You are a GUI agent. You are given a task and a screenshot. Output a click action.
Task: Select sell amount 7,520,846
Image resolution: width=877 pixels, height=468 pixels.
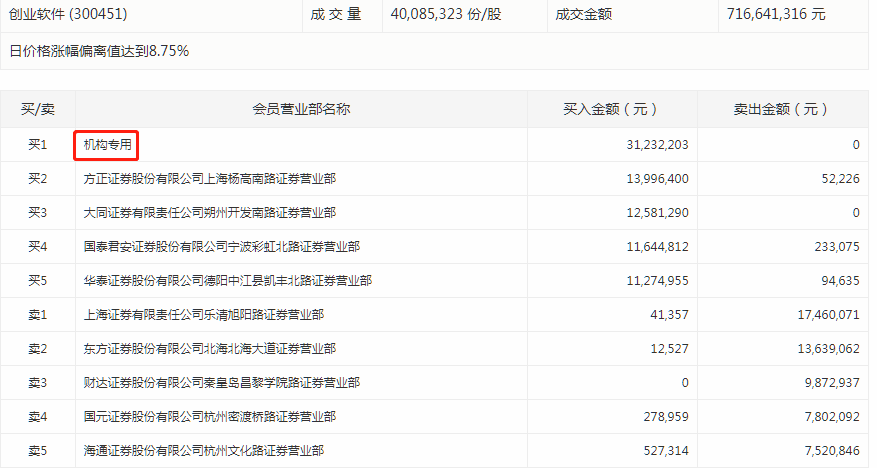(x=832, y=451)
